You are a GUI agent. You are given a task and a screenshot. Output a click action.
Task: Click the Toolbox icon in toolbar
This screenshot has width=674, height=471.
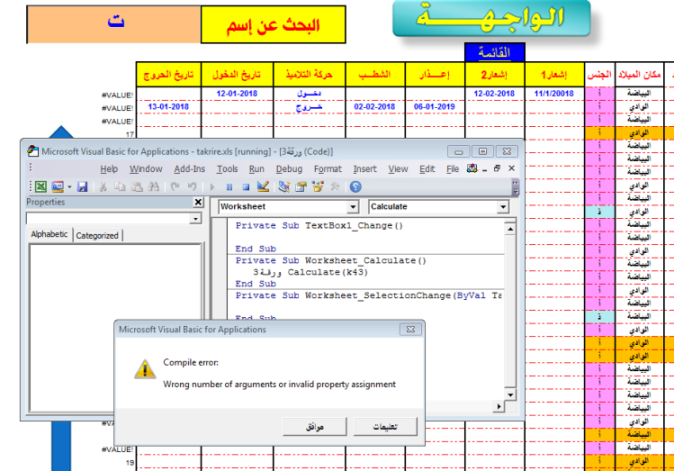pyautogui.click(x=334, y=187)
